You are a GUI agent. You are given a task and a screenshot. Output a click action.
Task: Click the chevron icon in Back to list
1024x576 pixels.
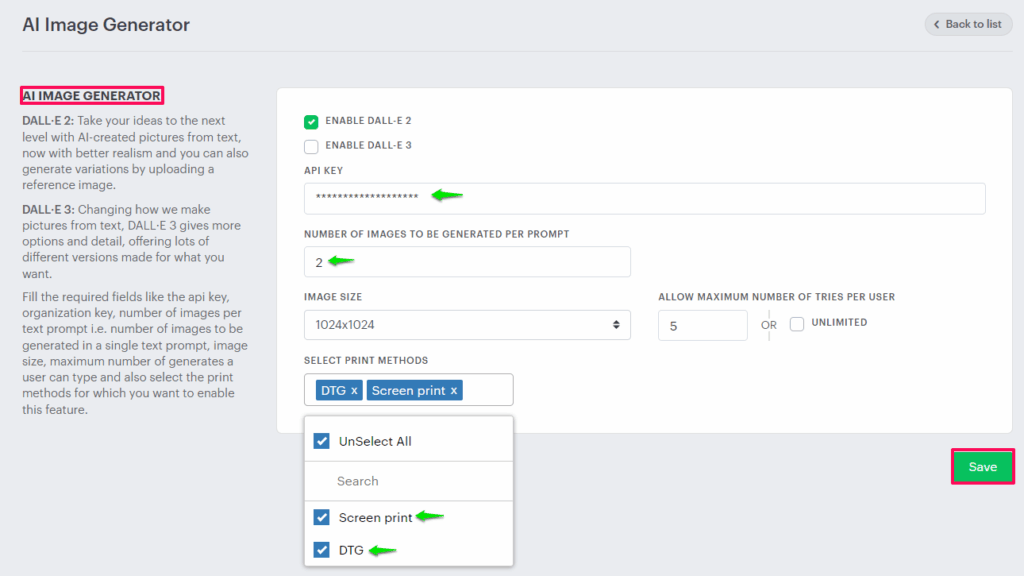[937, 24]
